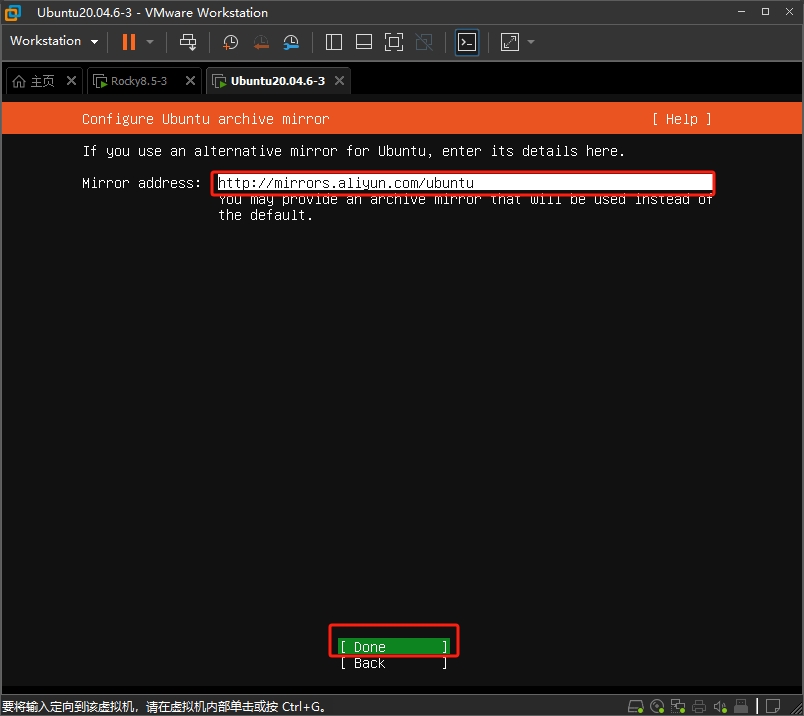This screenshot has height=716, width=804.
Task: Click the message log status icon
Action: point(773,707)
